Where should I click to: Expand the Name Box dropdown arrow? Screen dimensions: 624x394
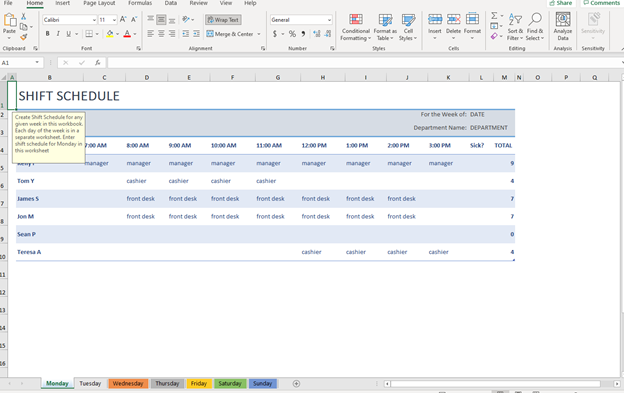point(37,62)
